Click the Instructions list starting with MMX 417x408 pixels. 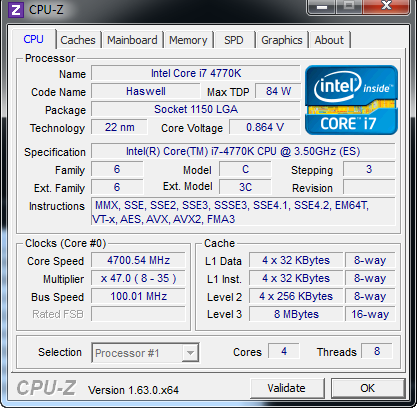(x=243, y=212)
